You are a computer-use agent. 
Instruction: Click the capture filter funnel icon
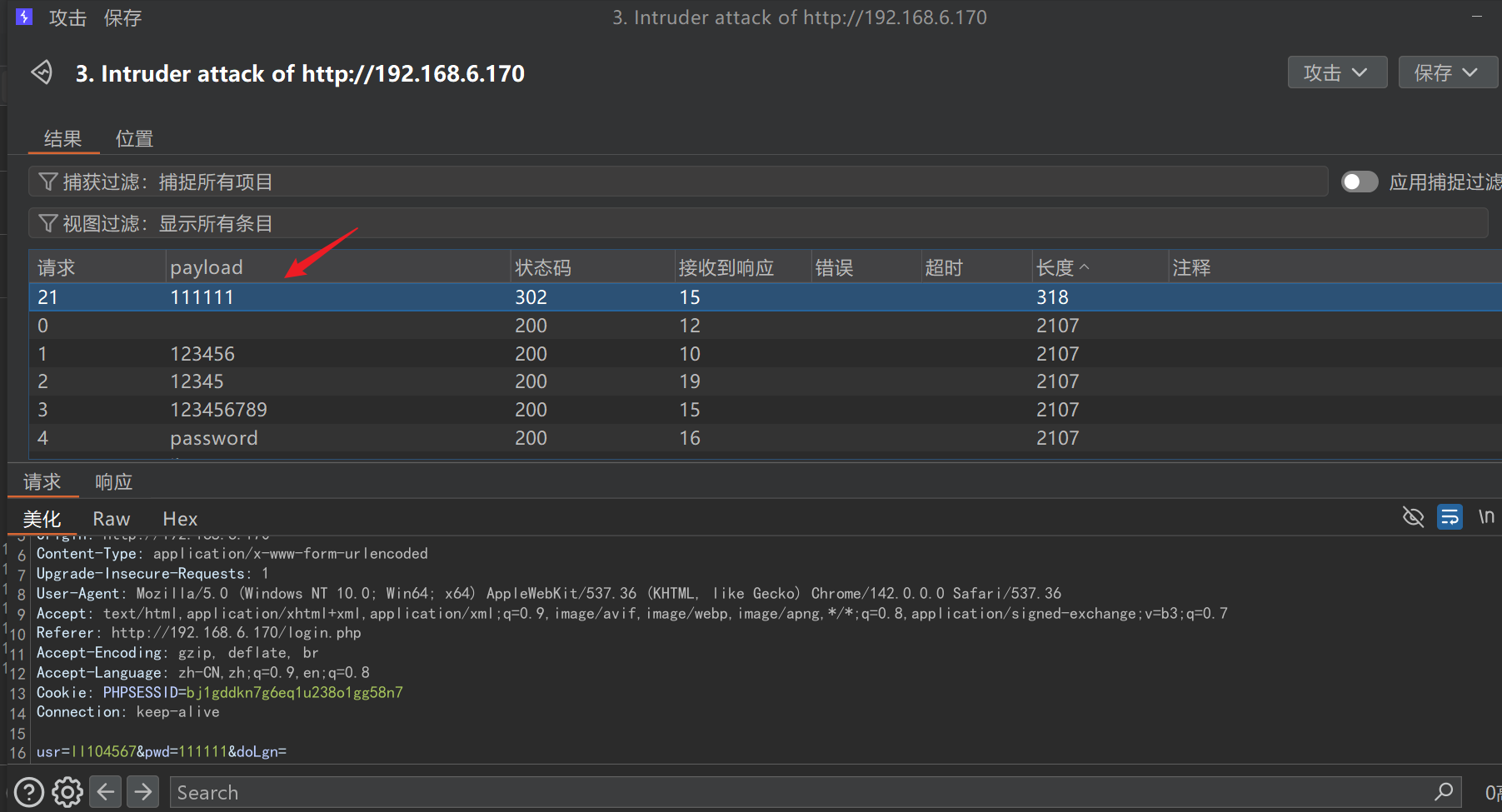tap(48, 182)
